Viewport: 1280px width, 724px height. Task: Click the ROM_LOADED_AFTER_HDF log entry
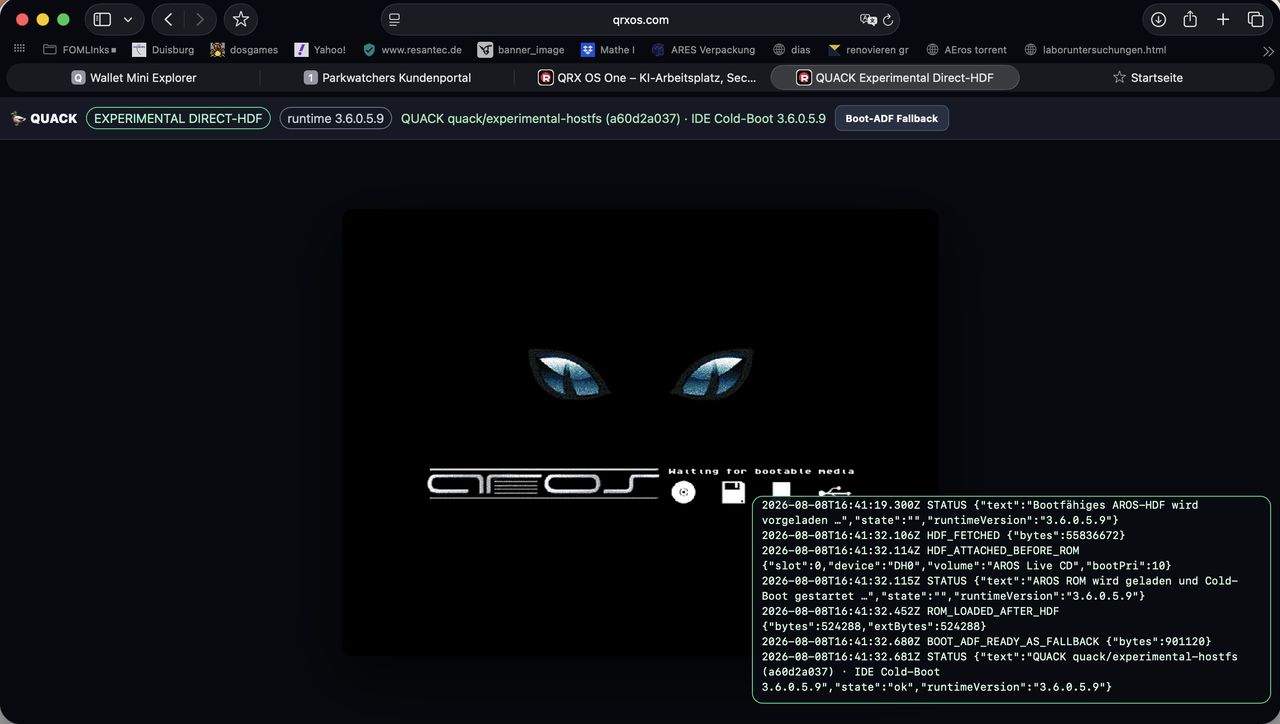[x=910, y=618]
